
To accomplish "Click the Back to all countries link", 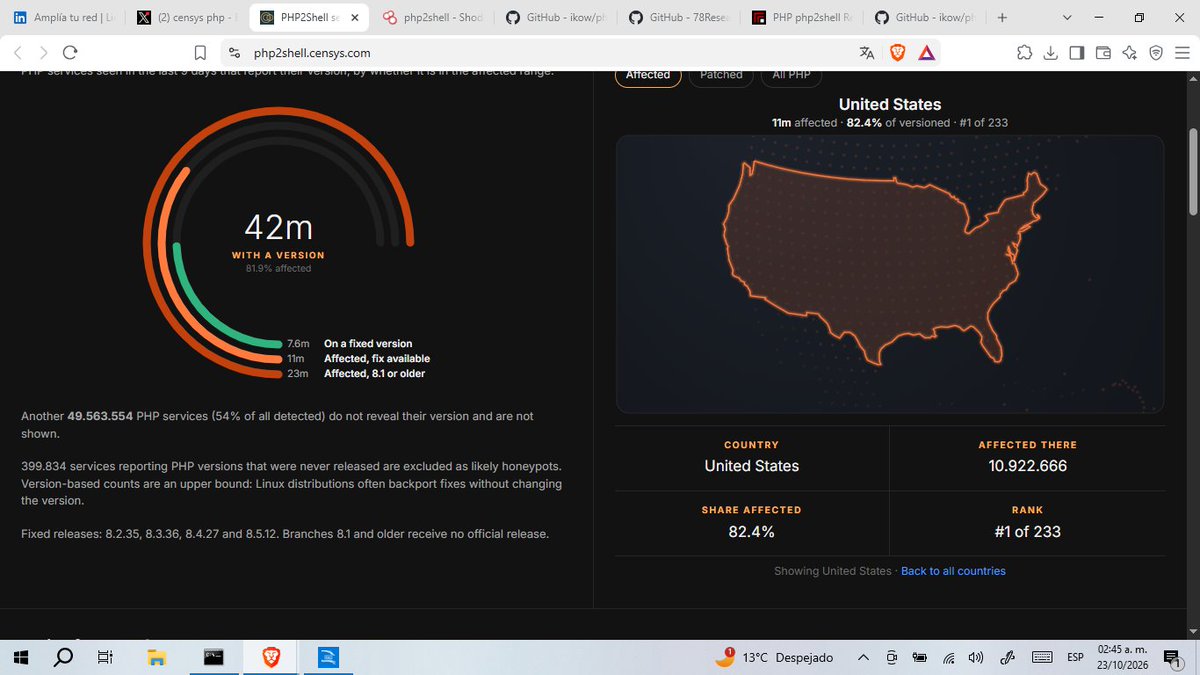I will 953,571.
